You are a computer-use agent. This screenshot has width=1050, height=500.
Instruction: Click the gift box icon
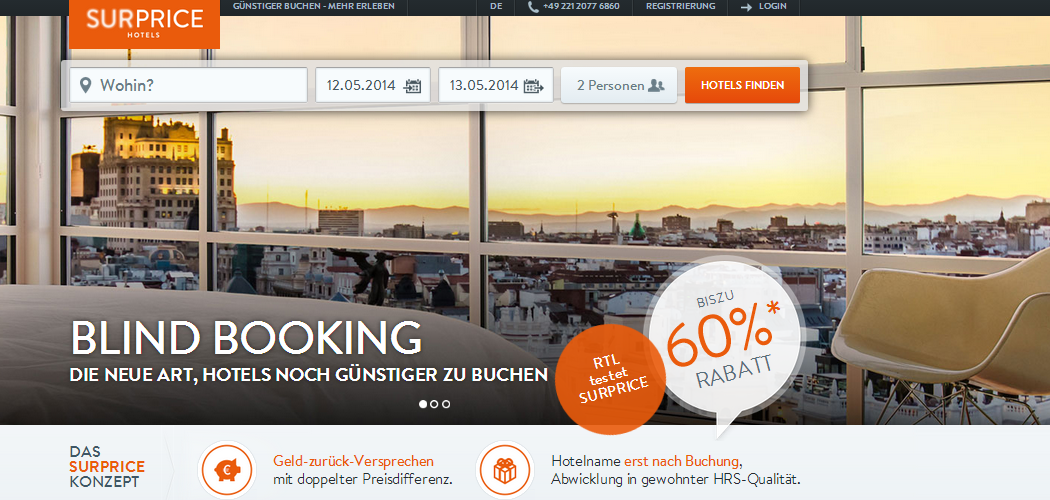click(505, 469)
